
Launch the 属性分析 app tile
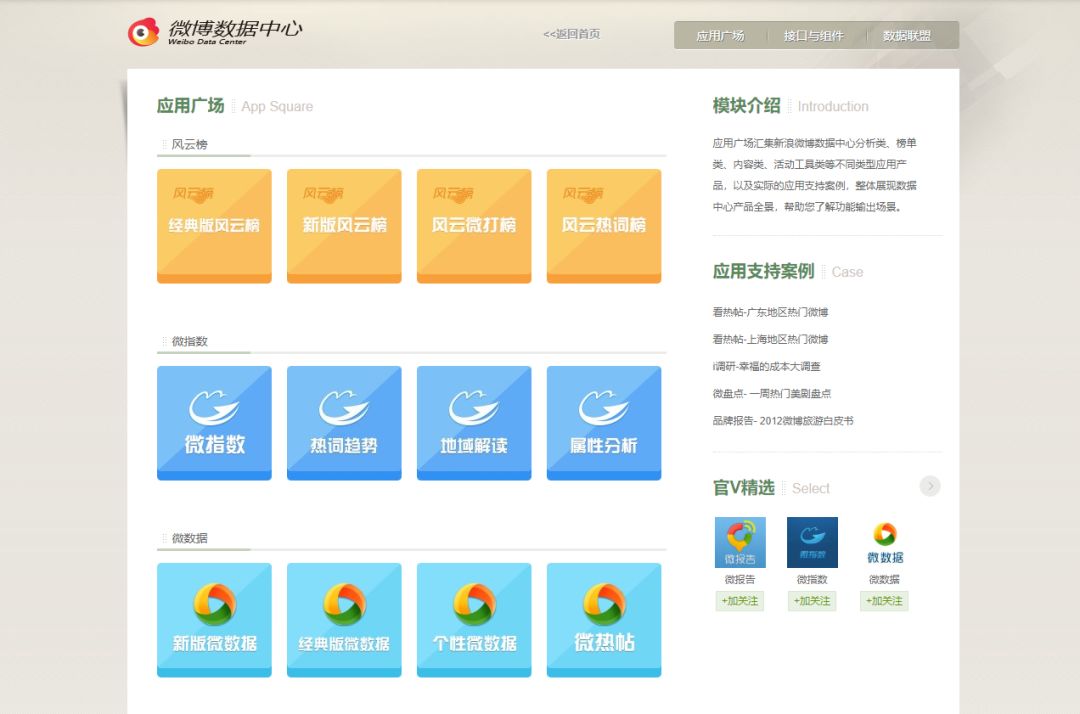click(x=603, y=422)
